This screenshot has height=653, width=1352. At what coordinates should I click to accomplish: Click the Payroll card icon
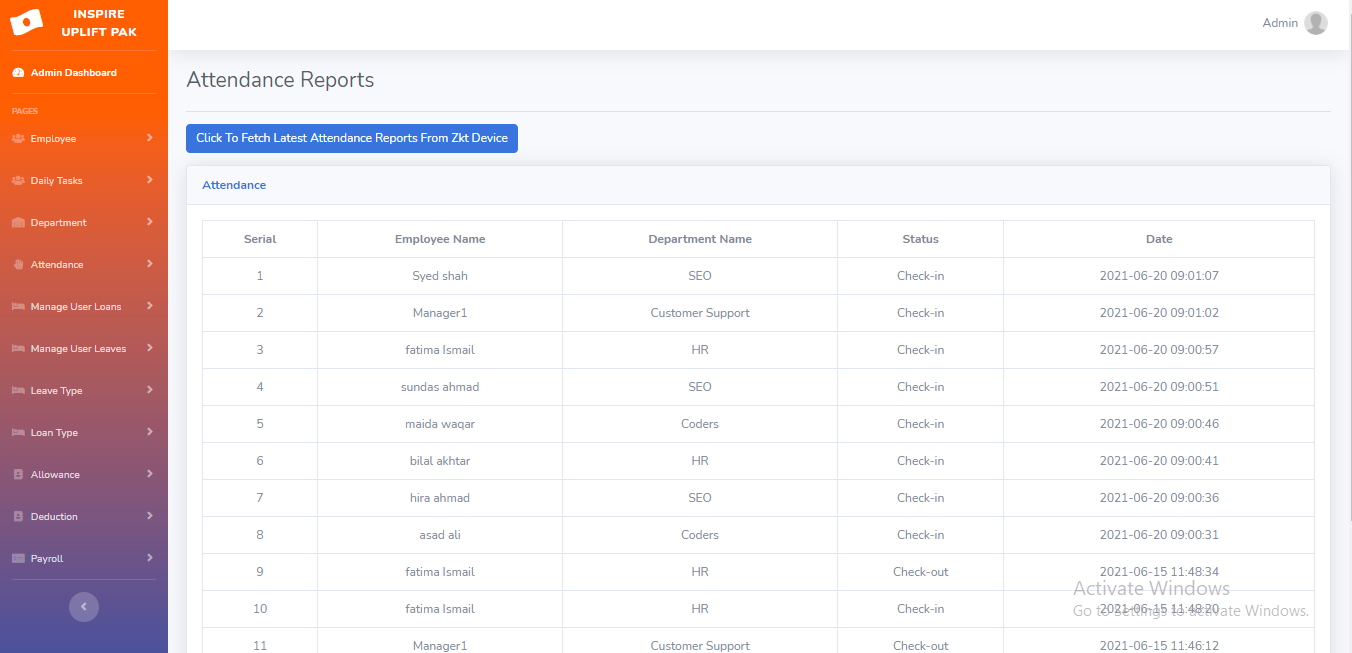pos(18,559)
